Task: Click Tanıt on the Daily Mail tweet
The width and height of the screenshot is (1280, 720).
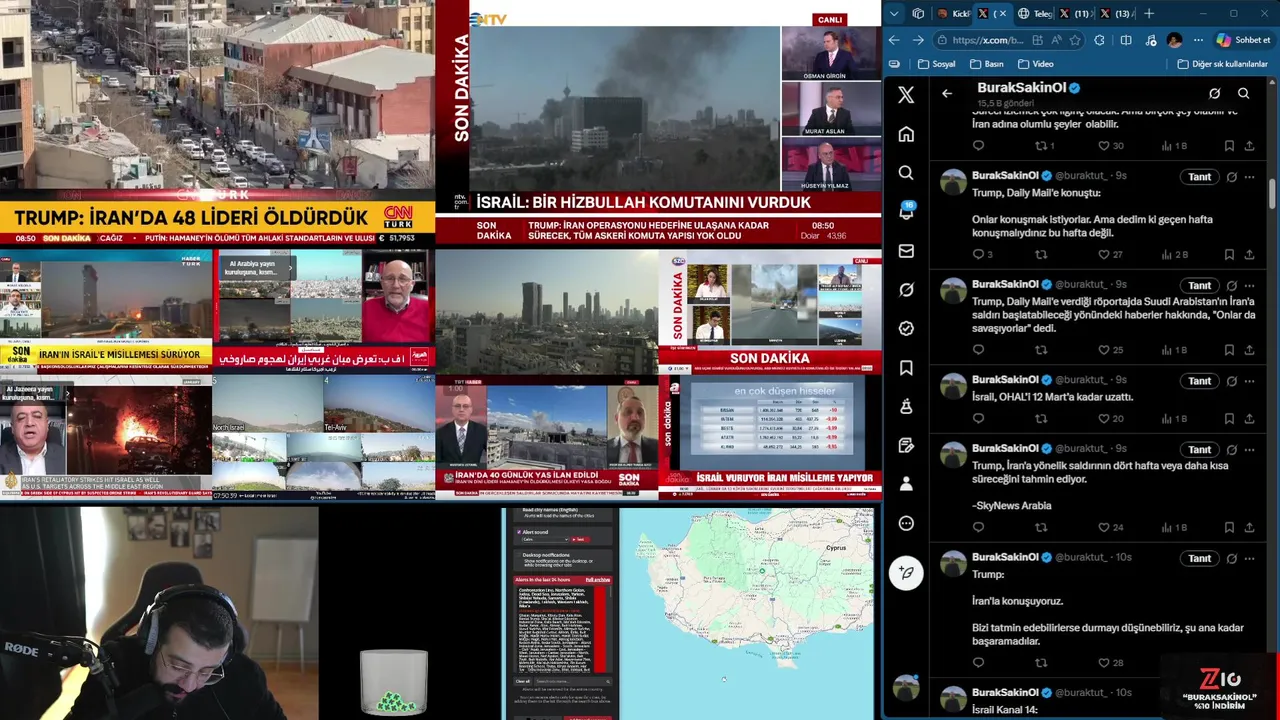Action: (1199, 177)
